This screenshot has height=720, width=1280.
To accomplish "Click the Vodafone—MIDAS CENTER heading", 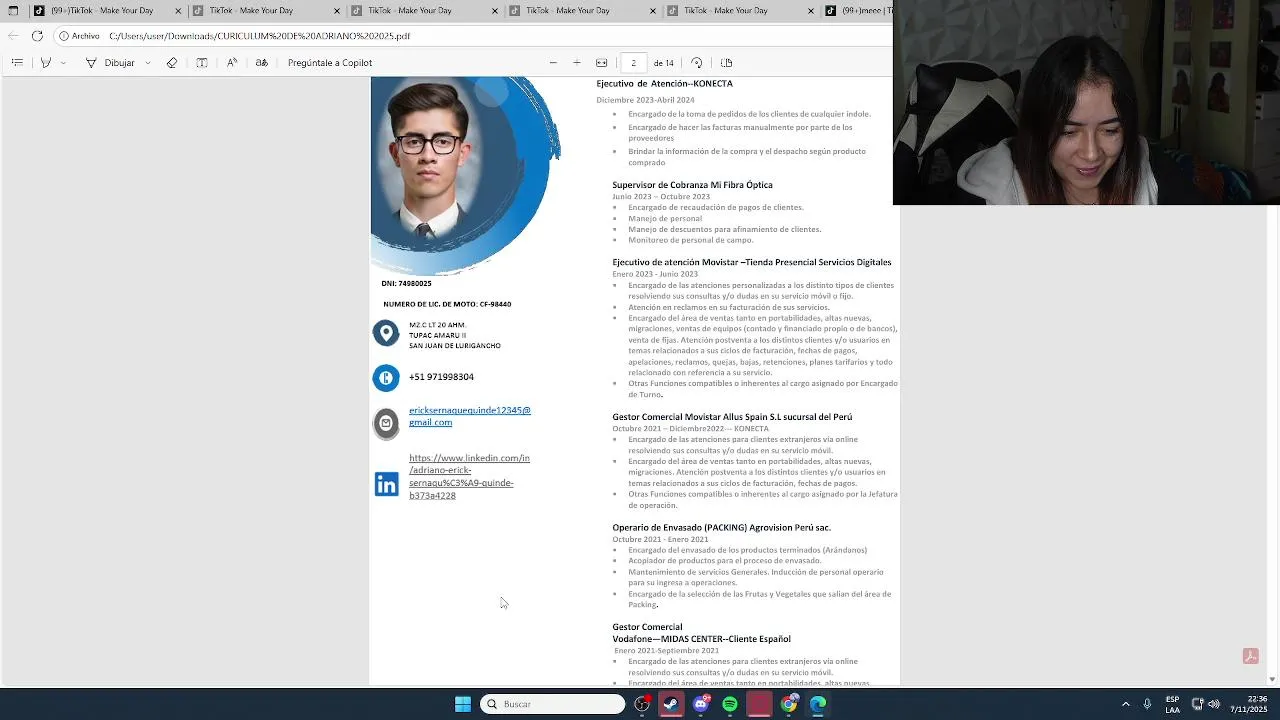I will coord(701,639).
